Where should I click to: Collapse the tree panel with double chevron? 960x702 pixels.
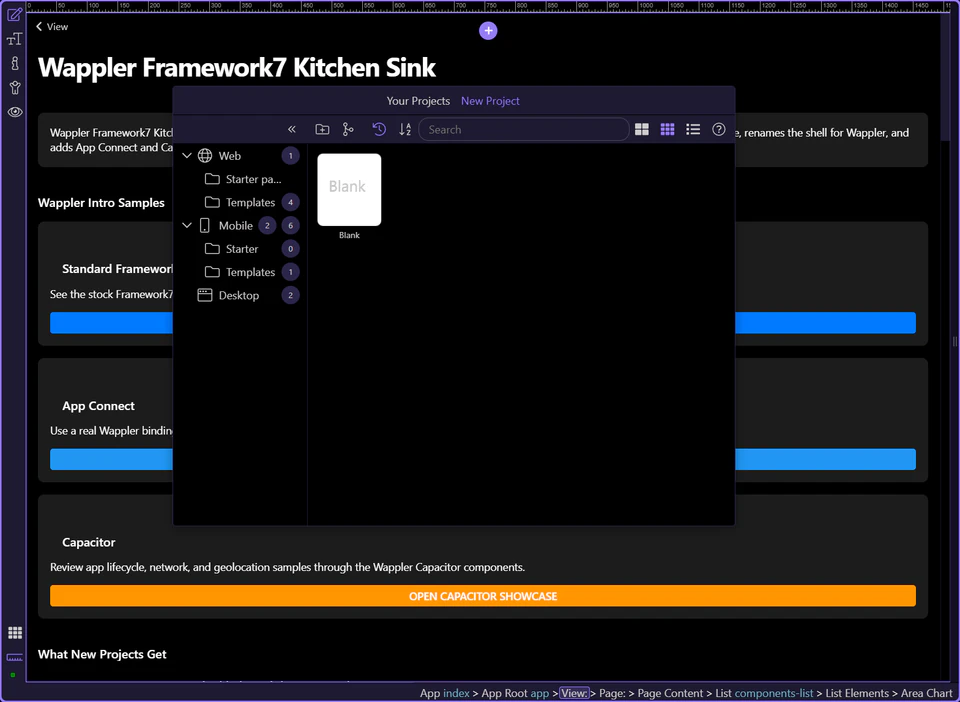[x=291, y=129]
